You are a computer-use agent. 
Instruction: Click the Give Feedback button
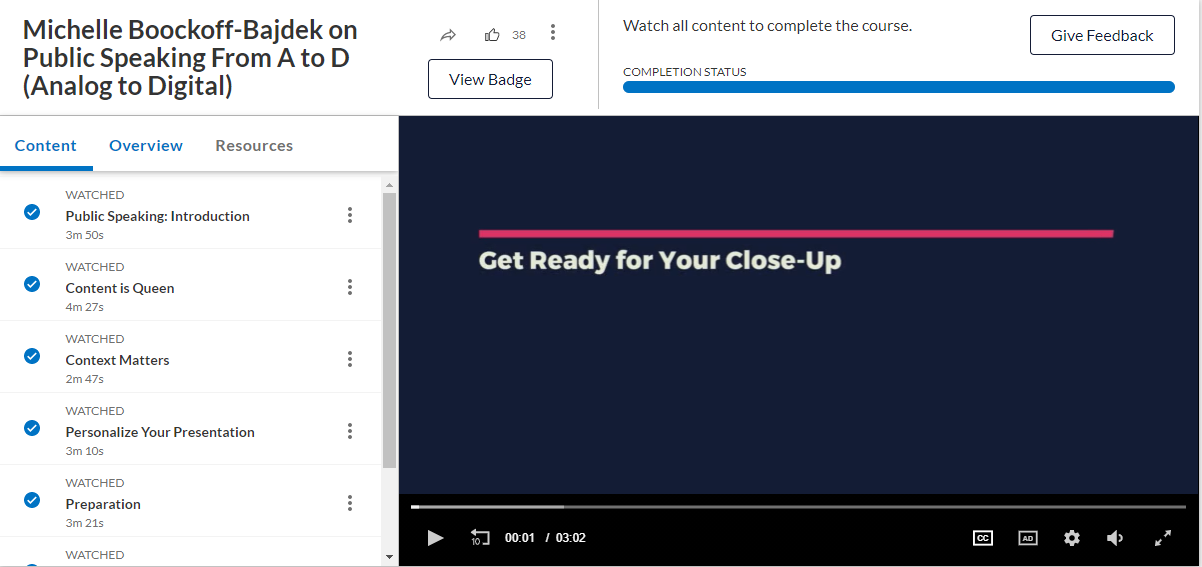click(x=1102, y=35)
